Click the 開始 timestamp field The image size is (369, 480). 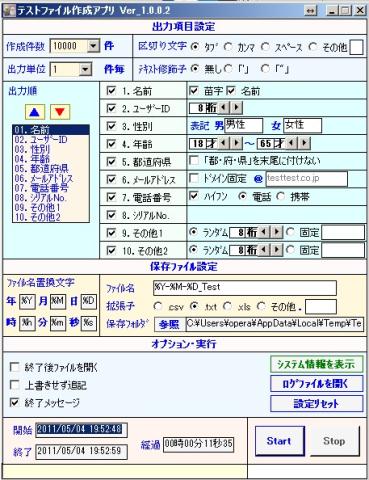[81, 430]
